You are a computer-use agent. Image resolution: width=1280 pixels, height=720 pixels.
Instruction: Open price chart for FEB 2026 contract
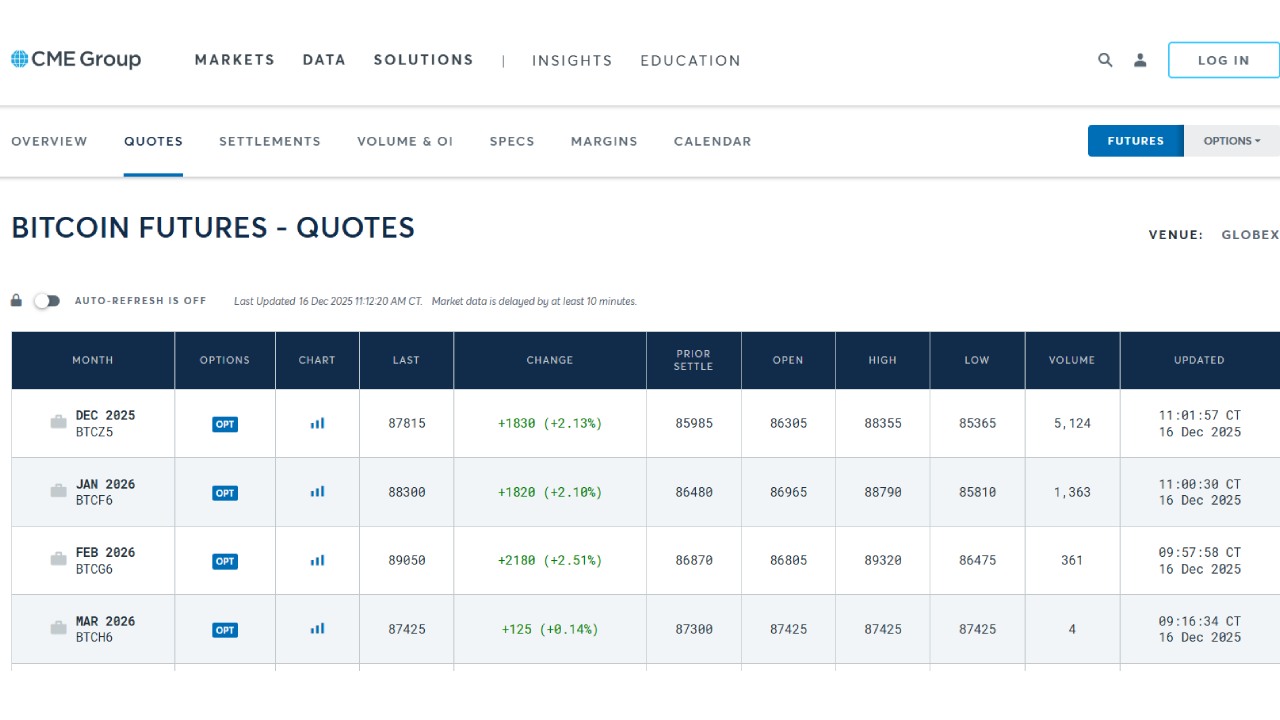pos(316,560)
